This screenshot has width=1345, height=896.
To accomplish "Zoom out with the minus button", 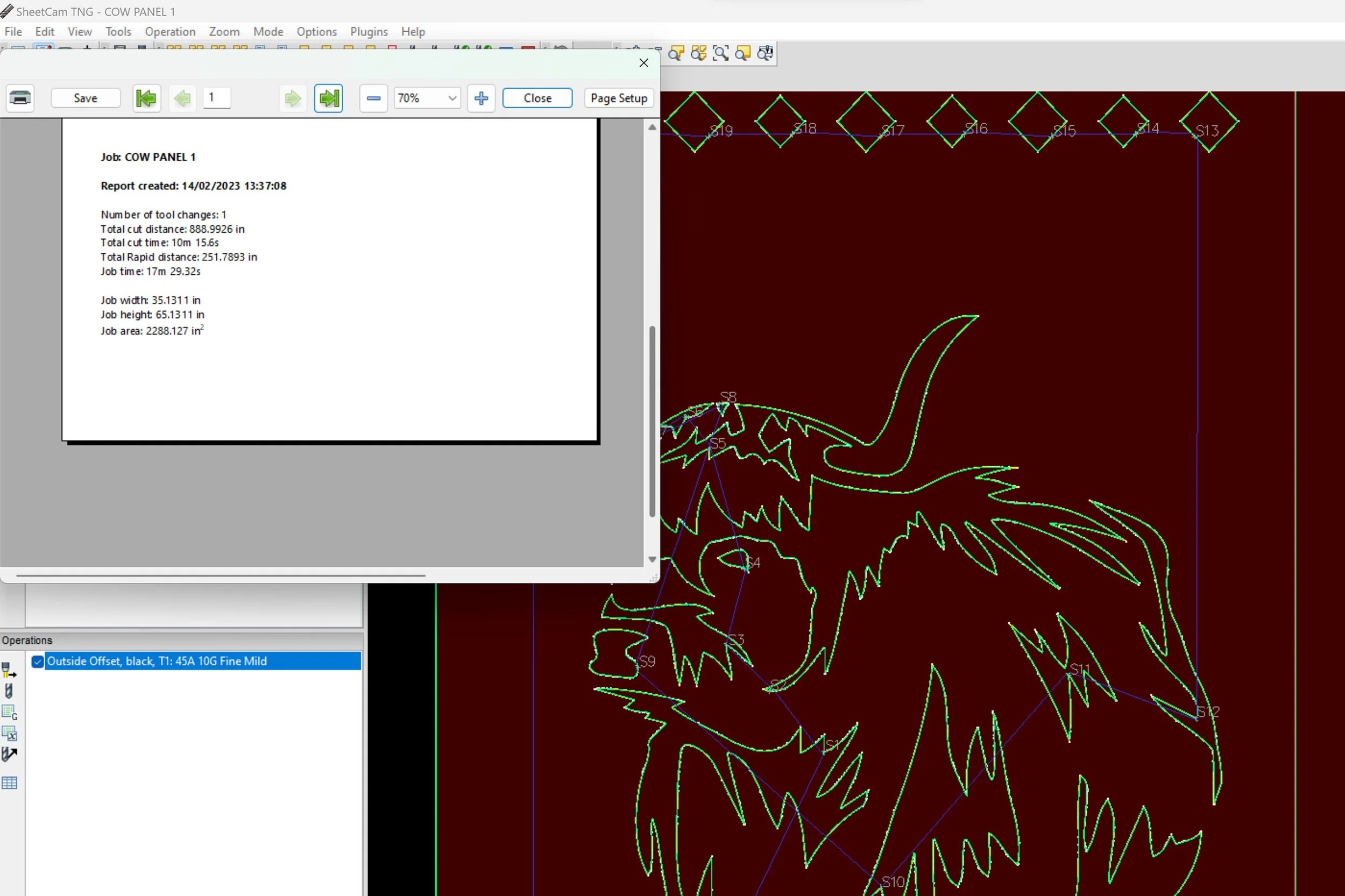I will pos(373,98).
